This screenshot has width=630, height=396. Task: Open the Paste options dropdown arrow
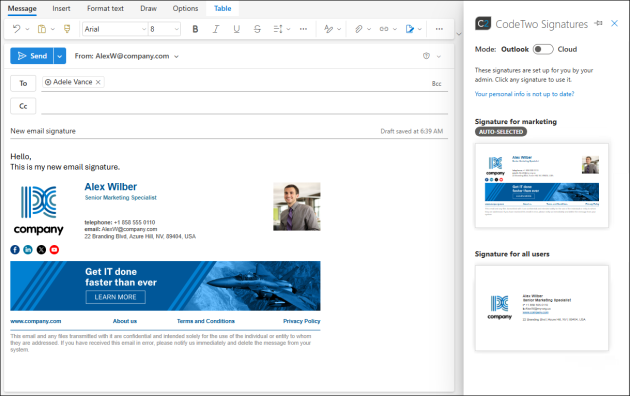pos(53,29)
